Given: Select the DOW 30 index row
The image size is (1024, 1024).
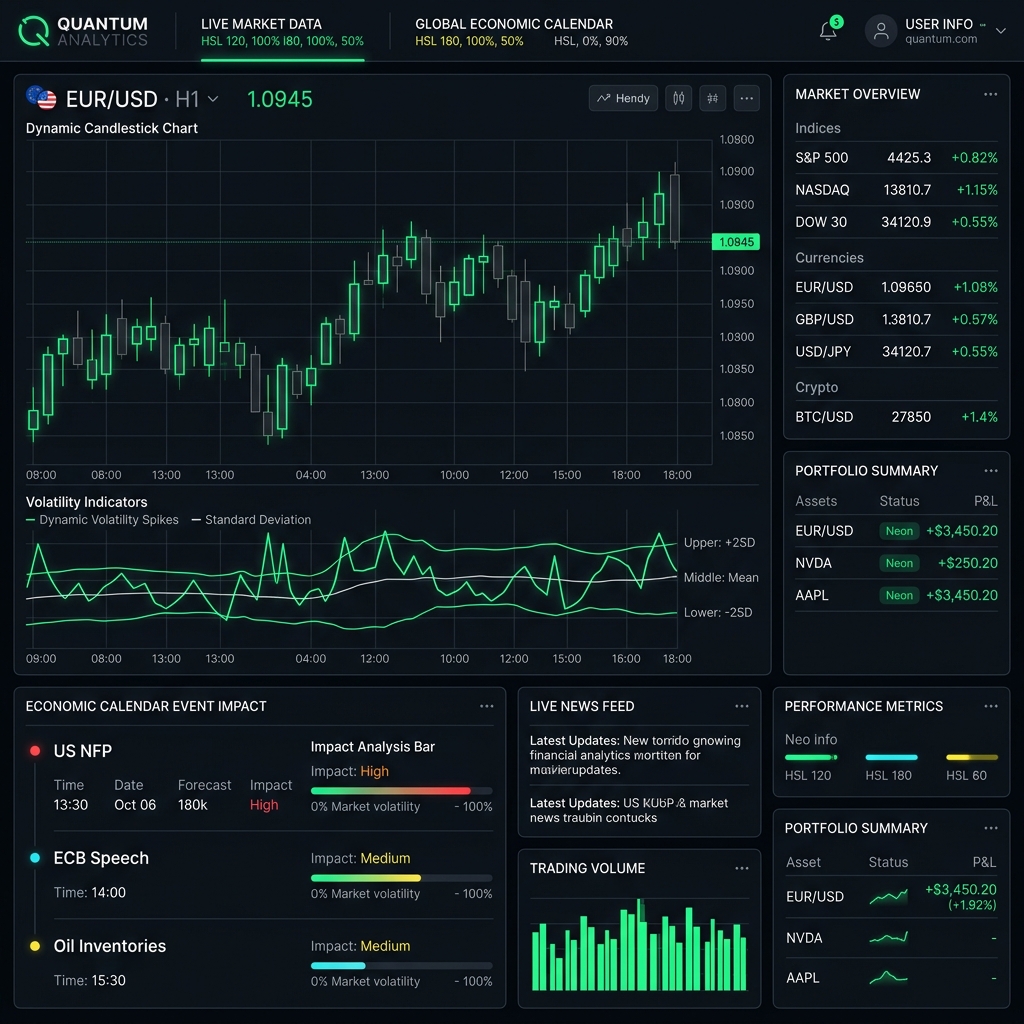Looking at the screenshot, I should pyautogui.click(x=896, y=222).
